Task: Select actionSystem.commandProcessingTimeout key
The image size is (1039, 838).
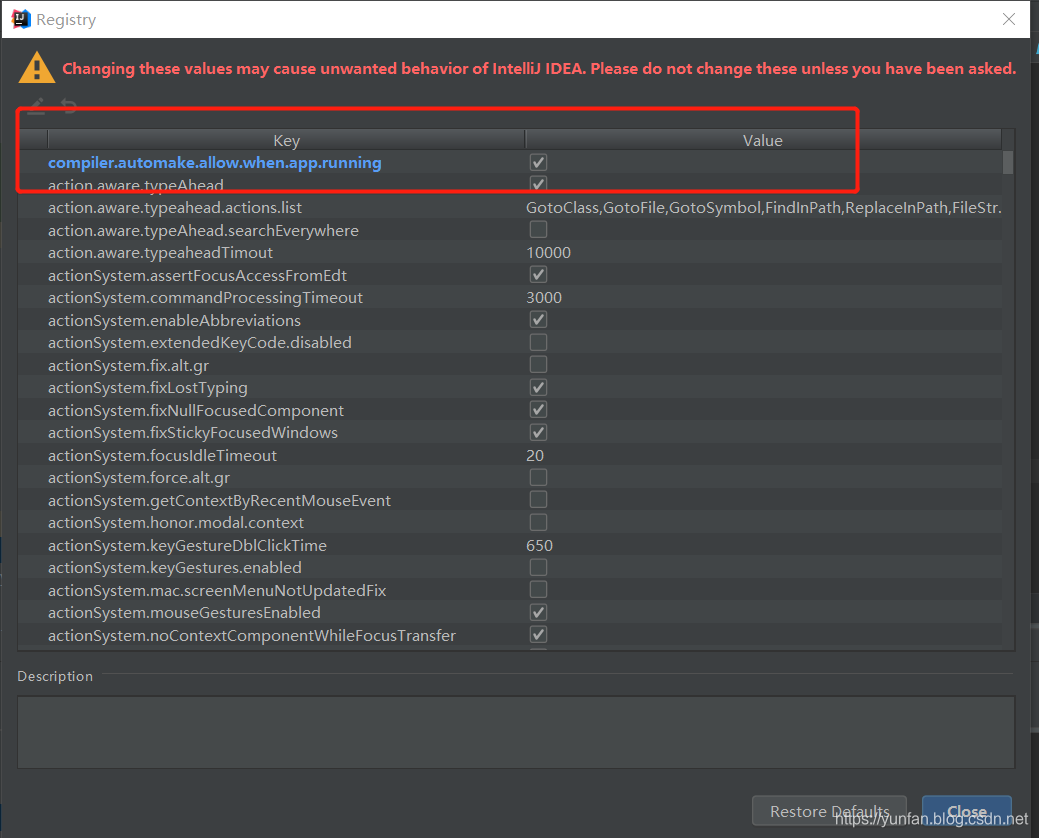Action: coord(205,297)
